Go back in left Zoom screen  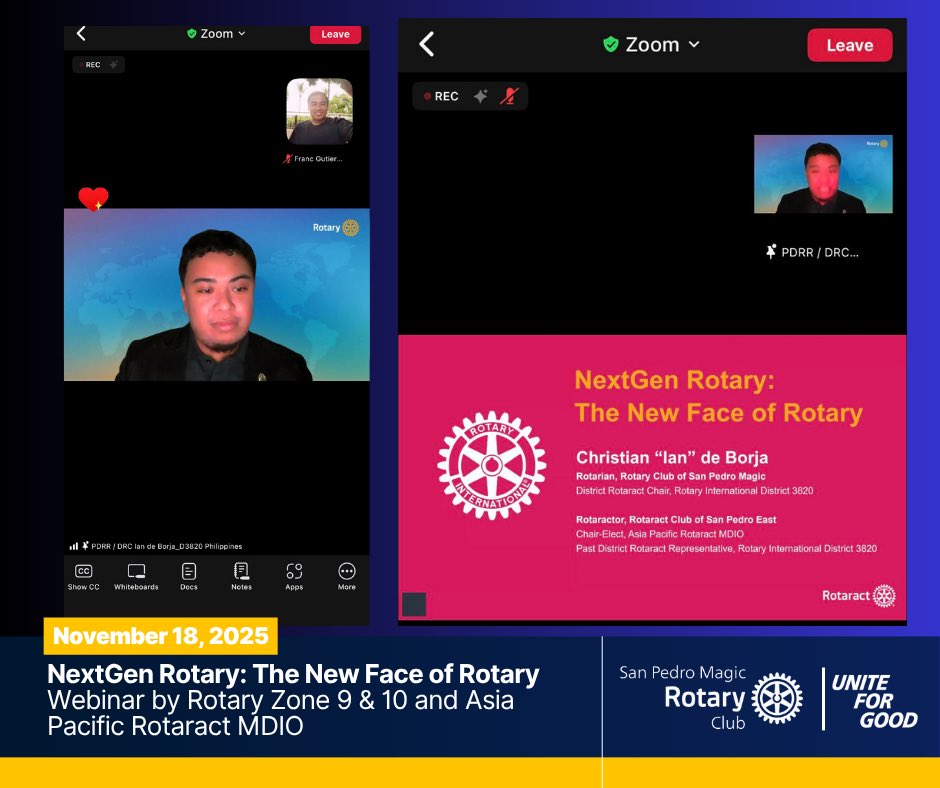[82, 34]
